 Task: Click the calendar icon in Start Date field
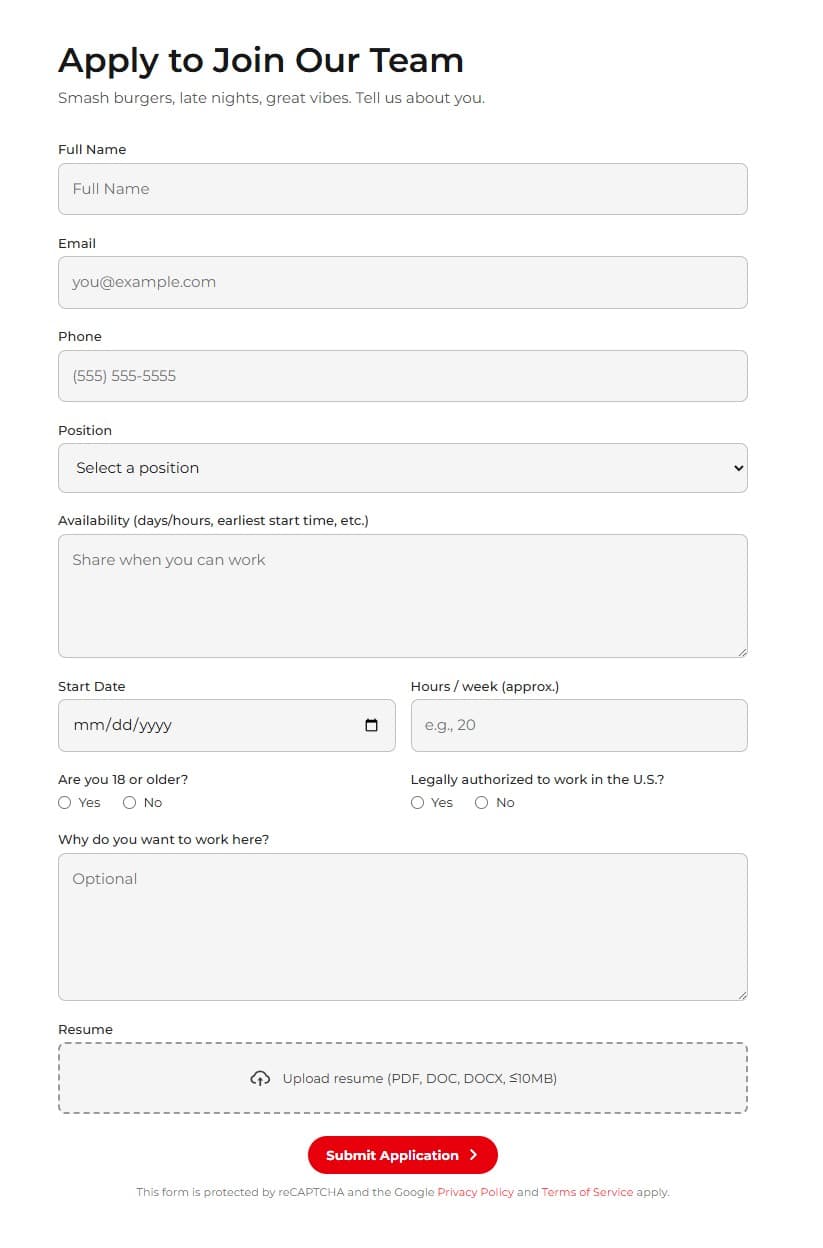373,724
